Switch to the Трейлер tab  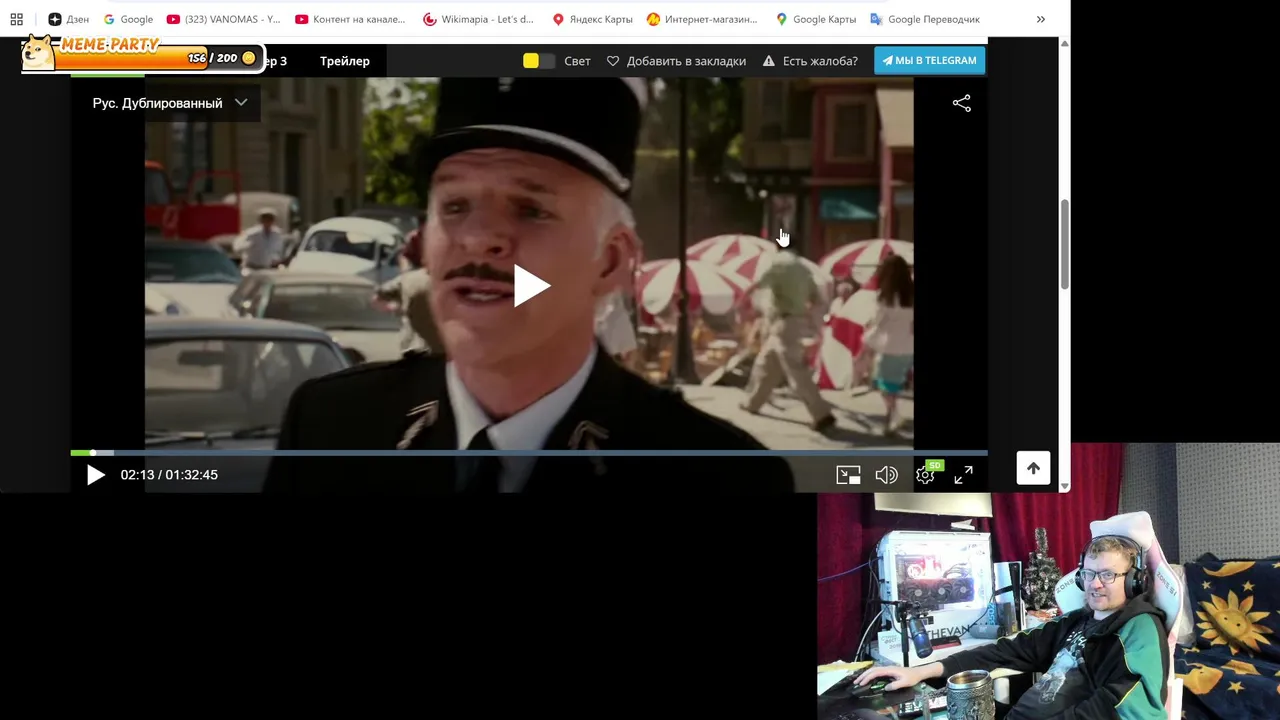tap(345, 61)
